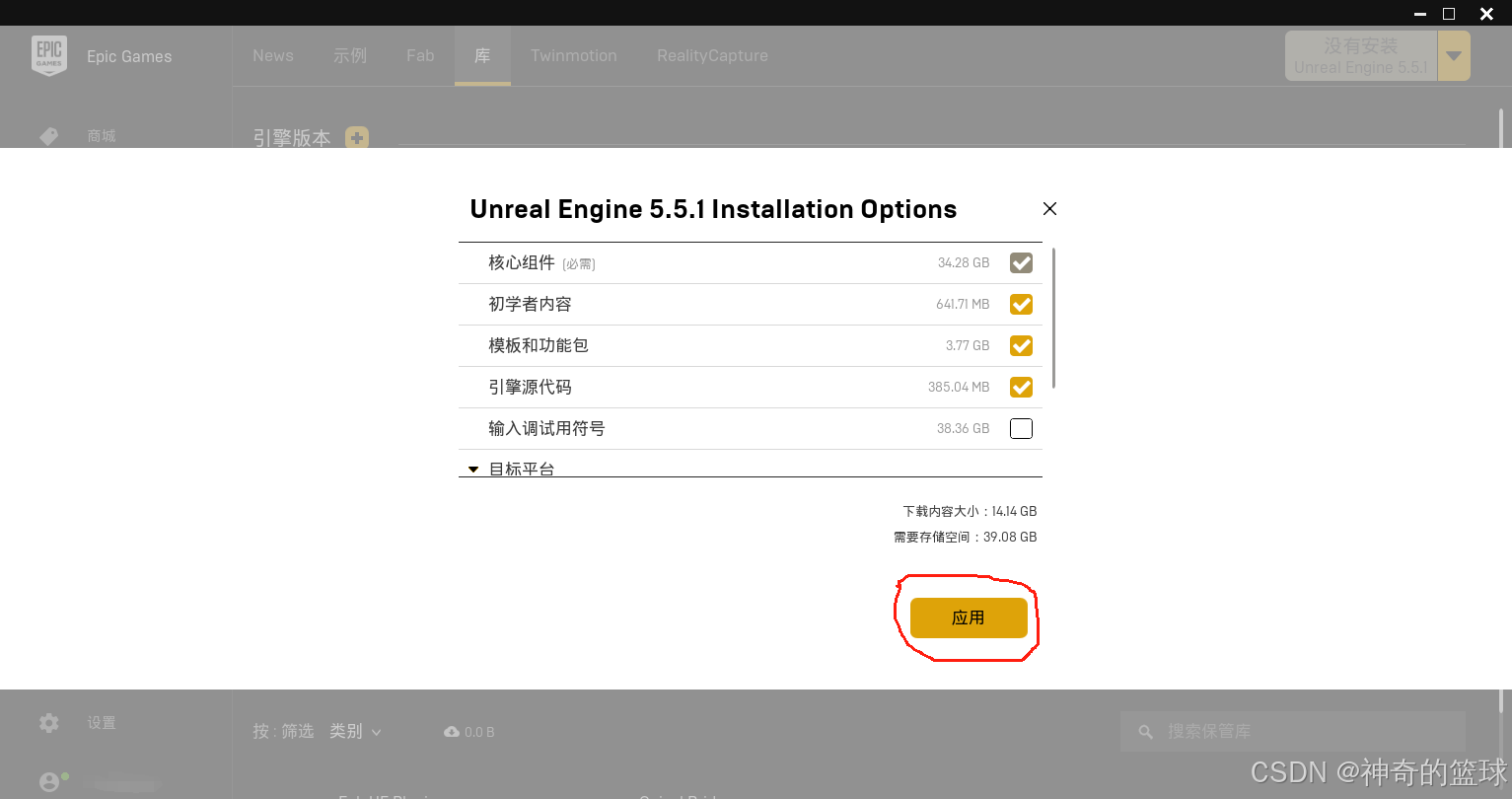The image size is (1512, 799).
Task: Click the search magnifier icon in vault
Action: (1145, 732)
